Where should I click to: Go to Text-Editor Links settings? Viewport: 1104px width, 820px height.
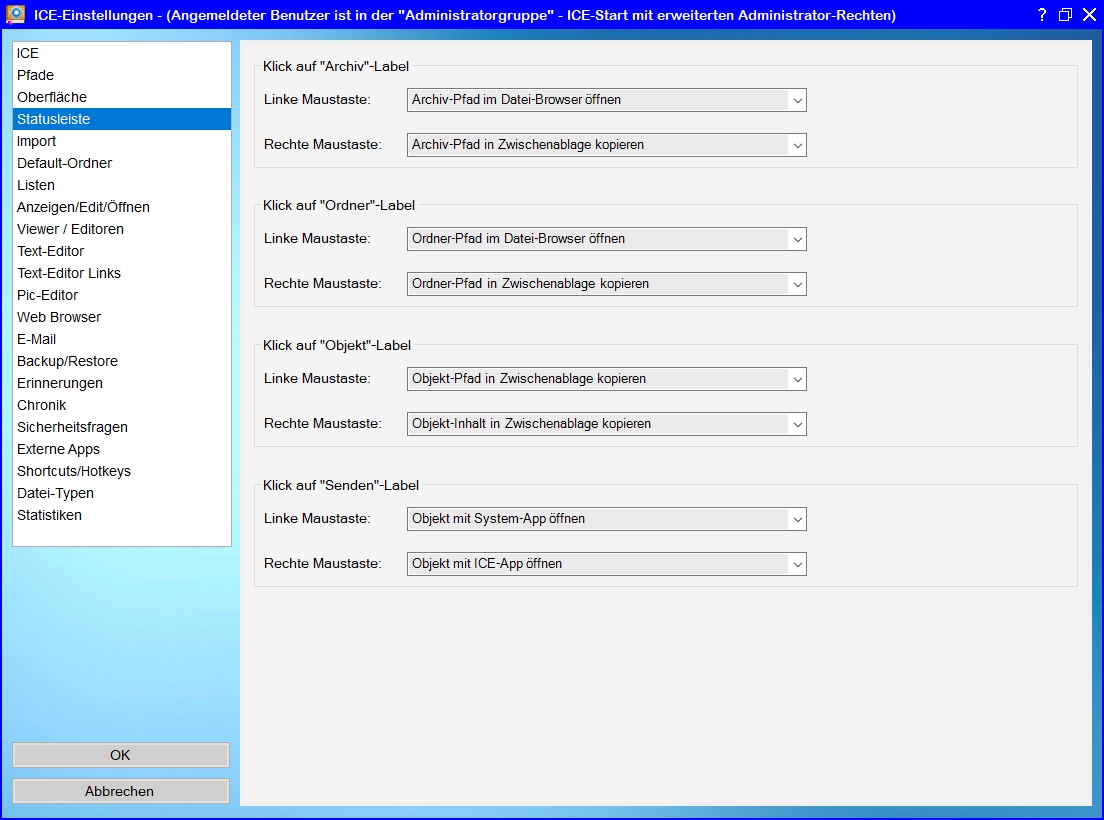[x=122, y=273]
